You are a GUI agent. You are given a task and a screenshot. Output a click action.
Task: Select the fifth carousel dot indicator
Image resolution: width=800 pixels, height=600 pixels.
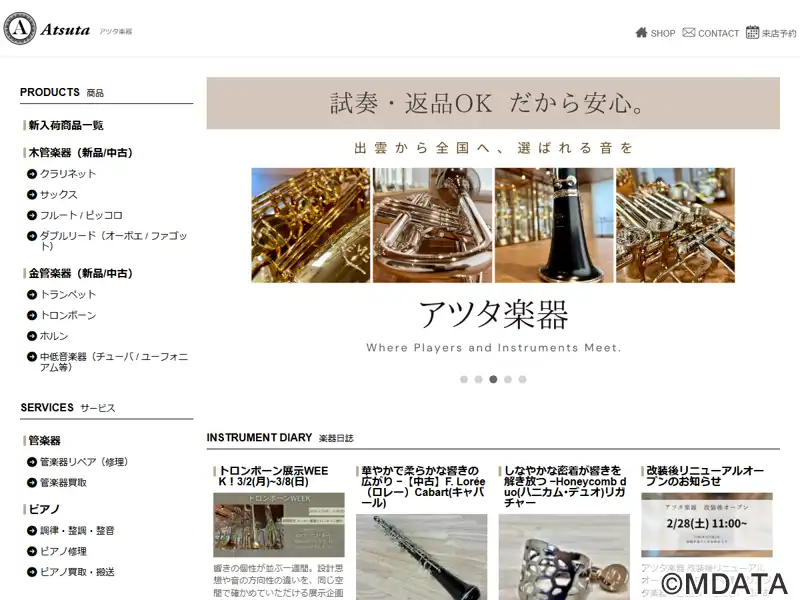(522, 379)
